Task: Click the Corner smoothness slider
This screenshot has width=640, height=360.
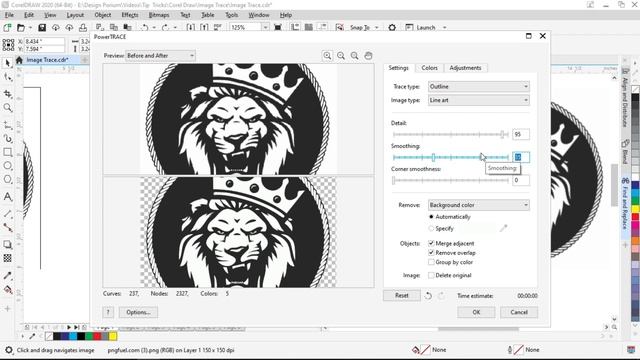Action: pos(451,180)
